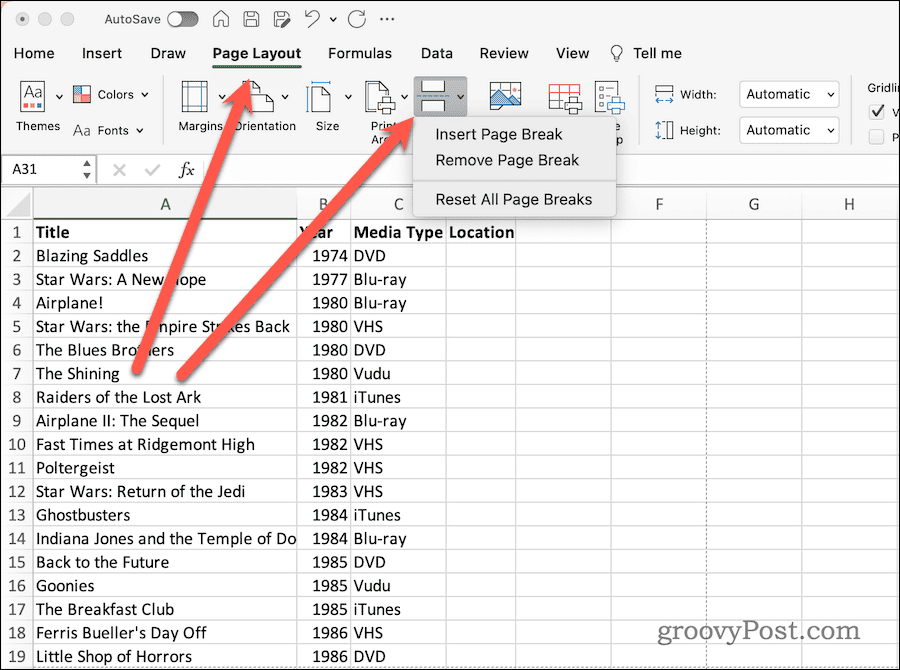Select Reset All Page Breaks
900x670 pixels.
click(x=514, y=199)
